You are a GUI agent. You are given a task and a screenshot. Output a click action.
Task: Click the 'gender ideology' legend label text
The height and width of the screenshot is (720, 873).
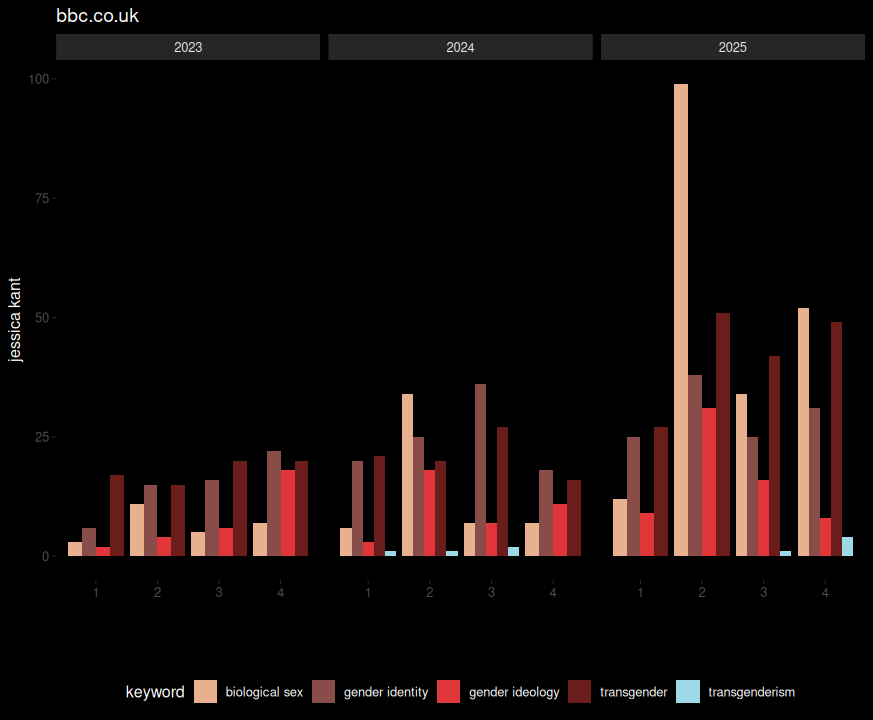point(514,692)
